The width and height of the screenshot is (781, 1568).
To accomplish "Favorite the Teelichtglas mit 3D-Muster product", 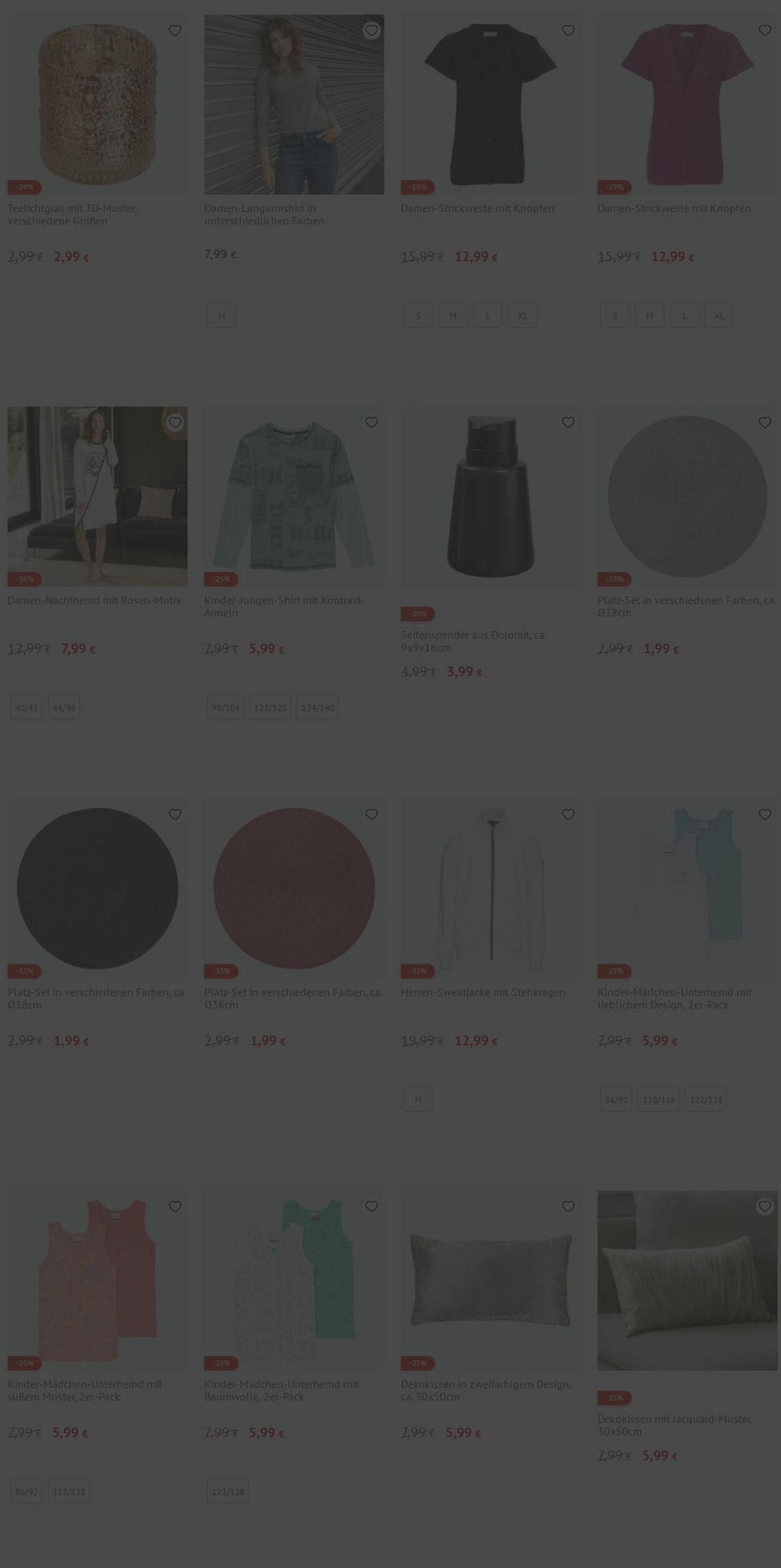I will tap(175, 31).
